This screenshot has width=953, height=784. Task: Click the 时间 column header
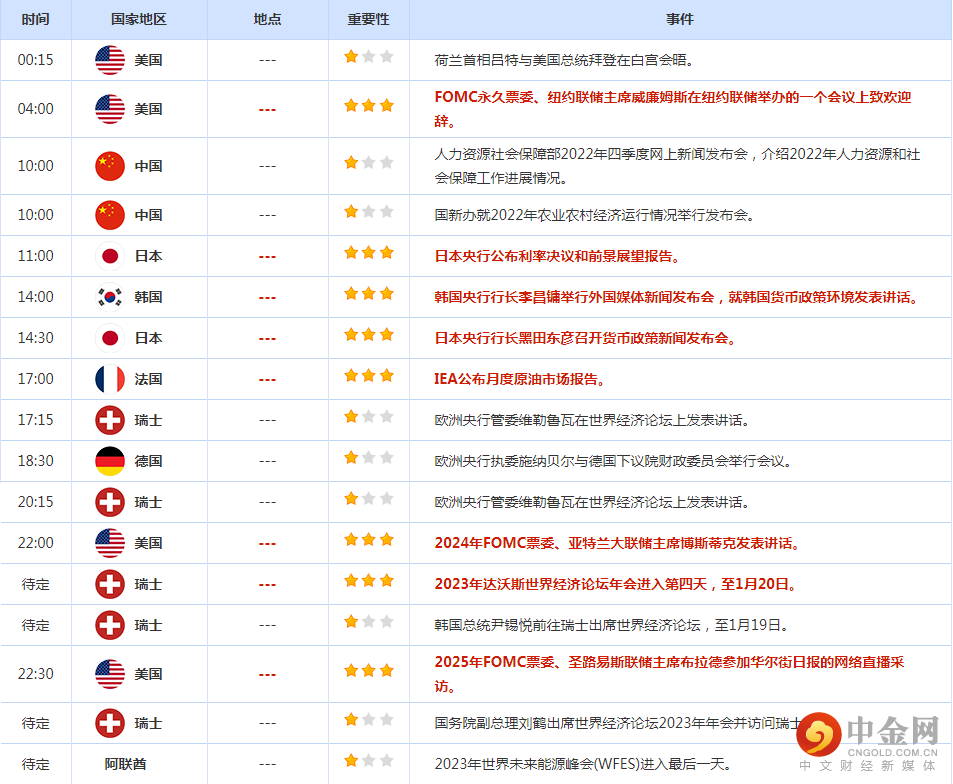coord(35,20)
